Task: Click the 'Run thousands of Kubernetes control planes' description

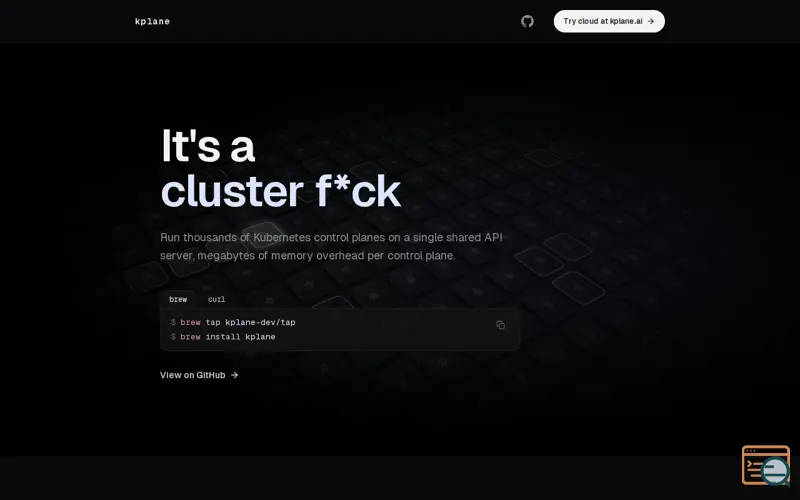Action: click(331, 246)
